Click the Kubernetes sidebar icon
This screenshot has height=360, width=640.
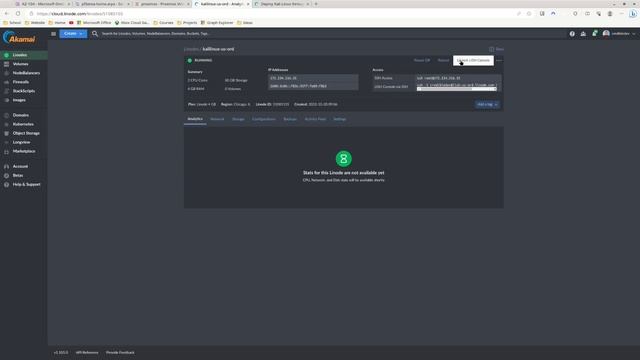point(6,124)
